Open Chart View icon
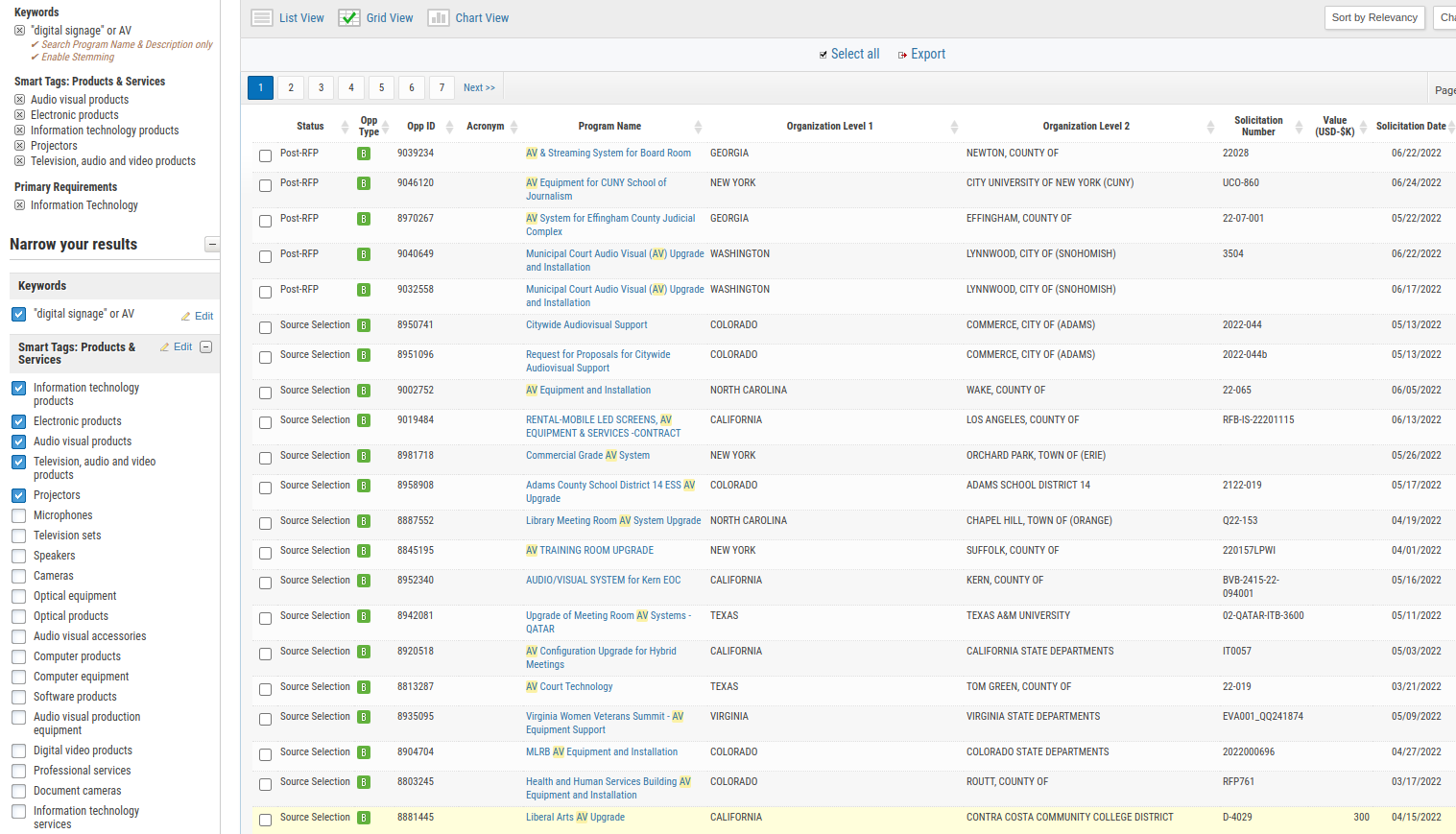 pyautogui.click(x=439, y=18)
